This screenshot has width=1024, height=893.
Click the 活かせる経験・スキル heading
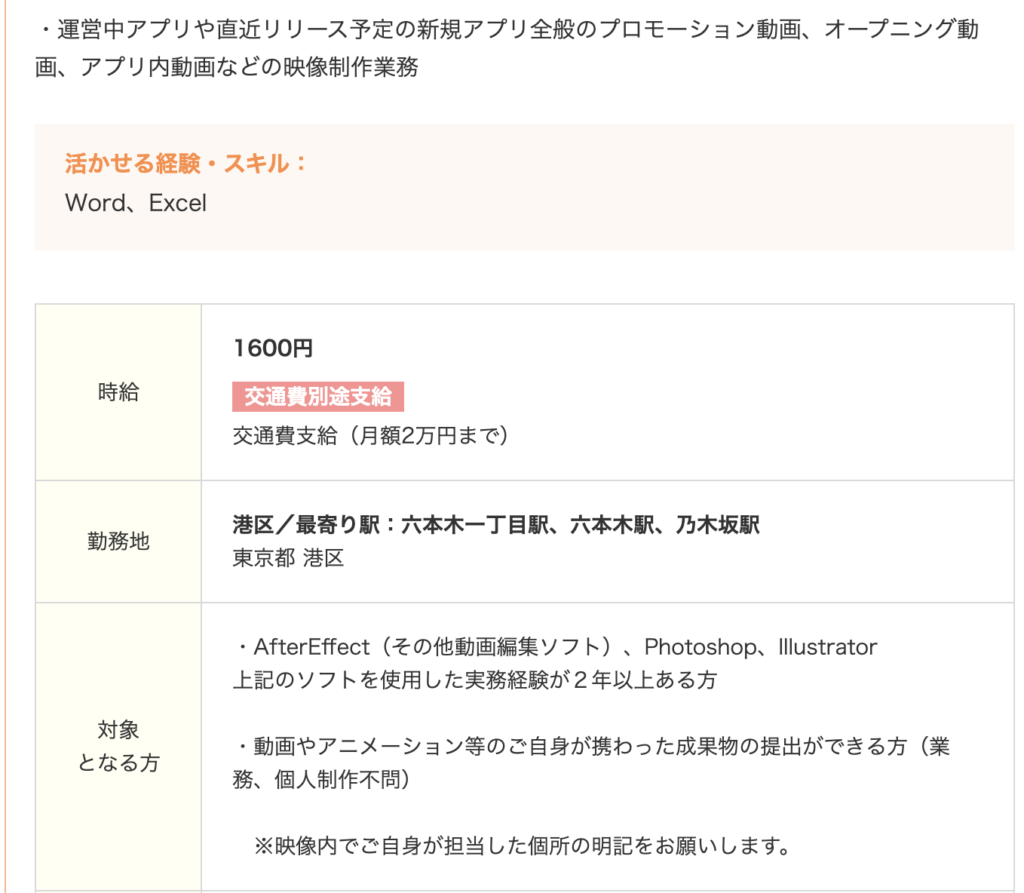point(186,163)
